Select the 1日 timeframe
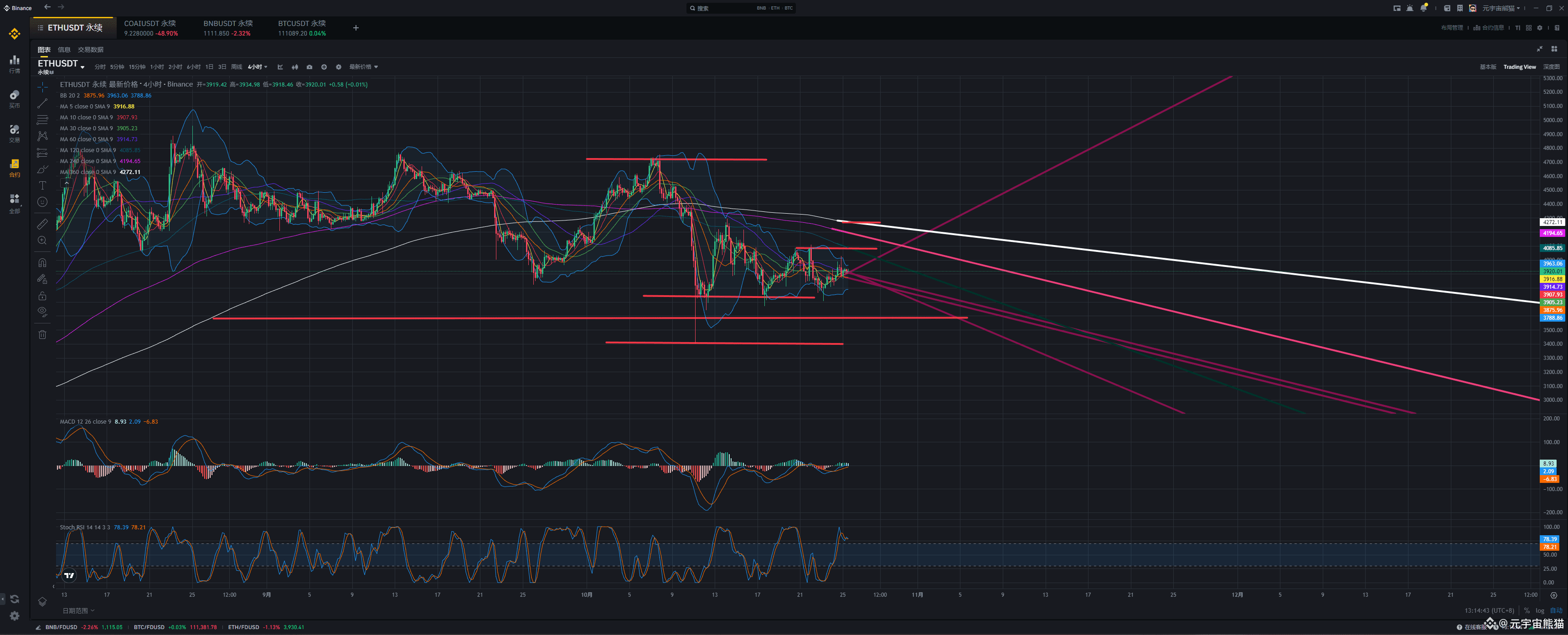1568x635 pixels. click(209, 67)
